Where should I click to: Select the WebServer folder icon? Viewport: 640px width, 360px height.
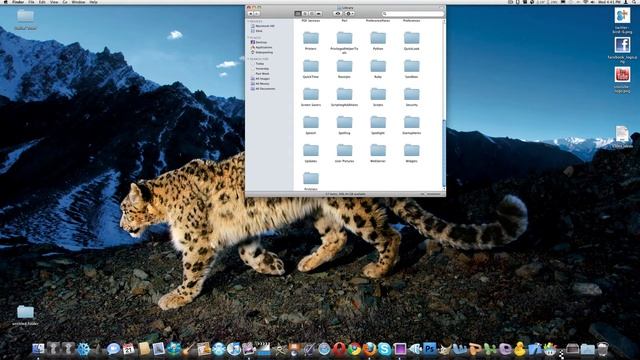pyautogui.click(x=378, y=151)
